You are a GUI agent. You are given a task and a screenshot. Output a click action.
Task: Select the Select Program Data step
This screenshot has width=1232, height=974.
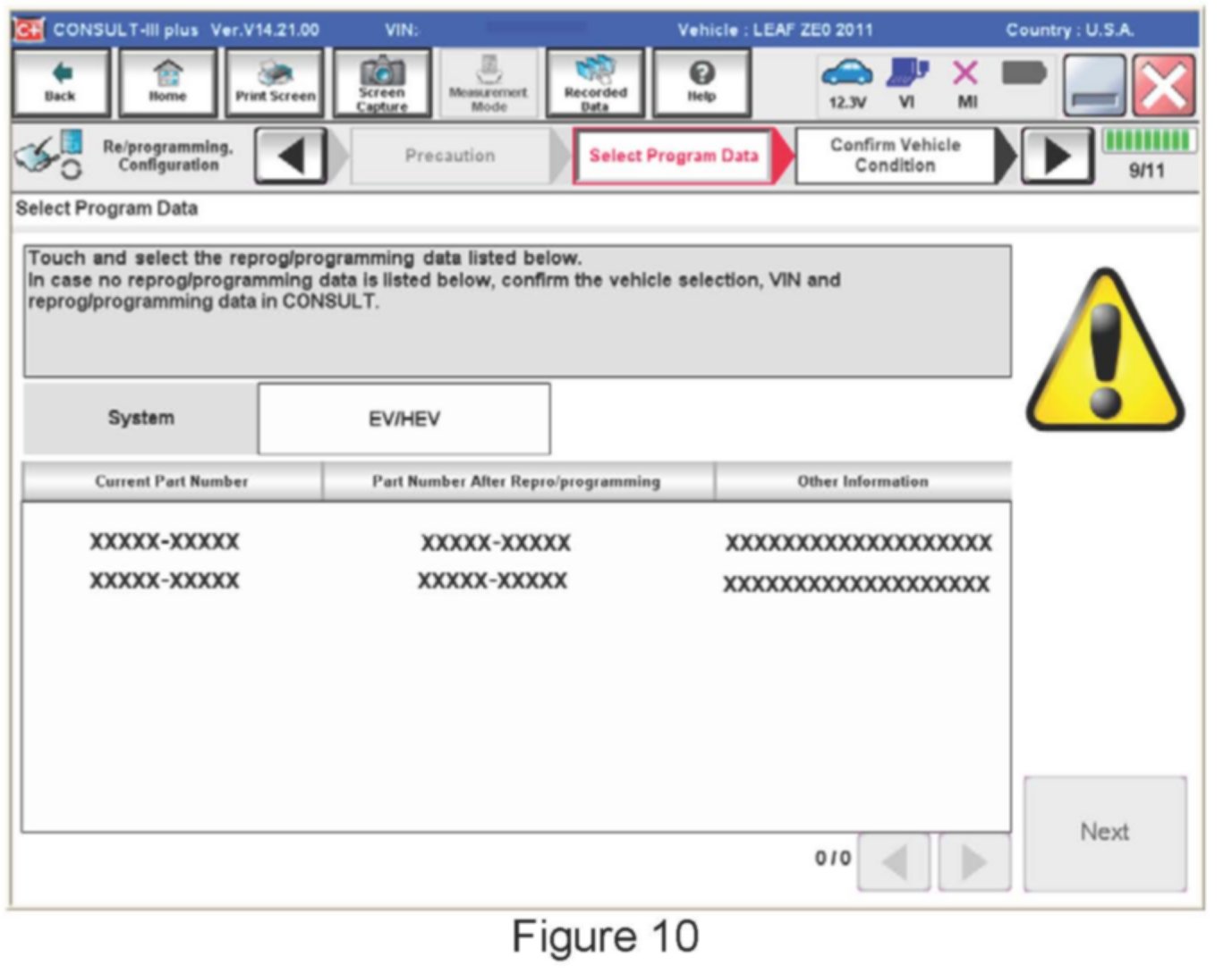[x=673, y=157]
